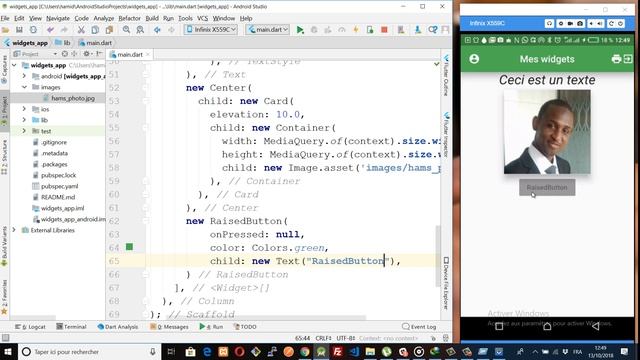The height and width of the screenshot is (360, 640).
Task: Expand the ios folder in tree
Action: click(24, 109)
